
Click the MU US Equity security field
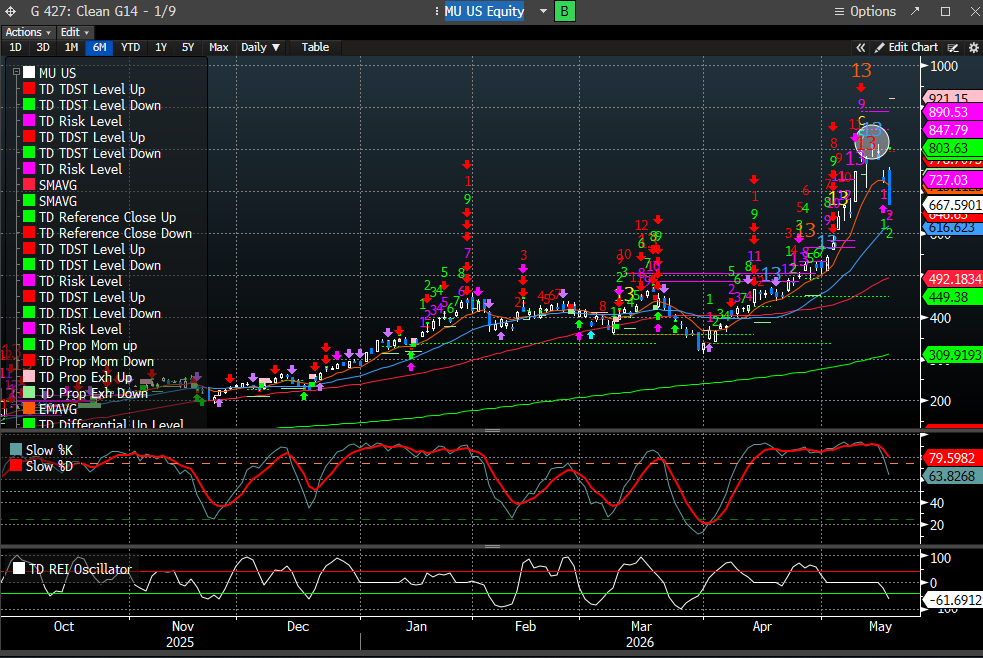coord(484,11)
